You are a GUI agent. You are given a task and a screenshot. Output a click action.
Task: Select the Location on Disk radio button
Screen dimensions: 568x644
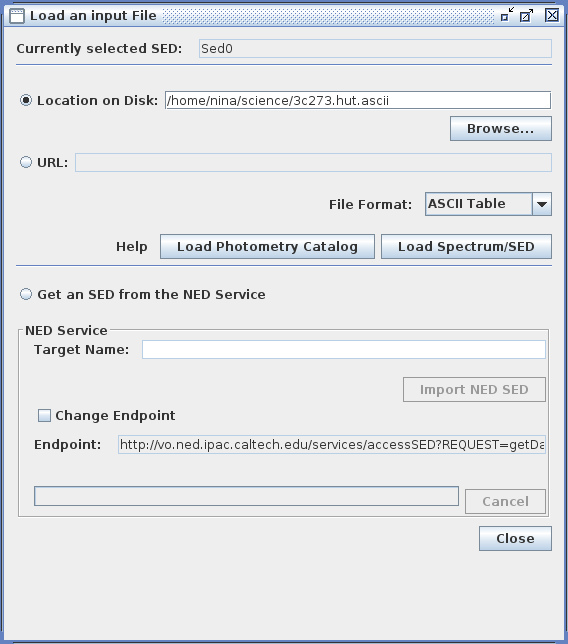tap(26, 100)
